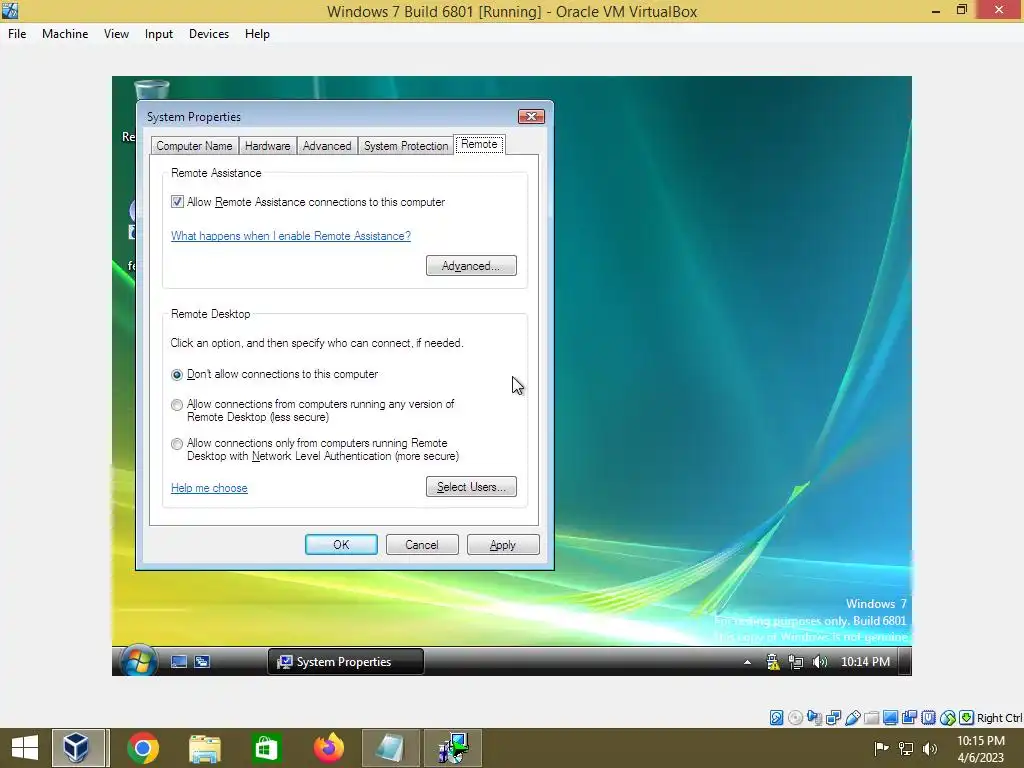Click the guest network tray icon
Viewport: 1024px width, 768px height.
795,662
